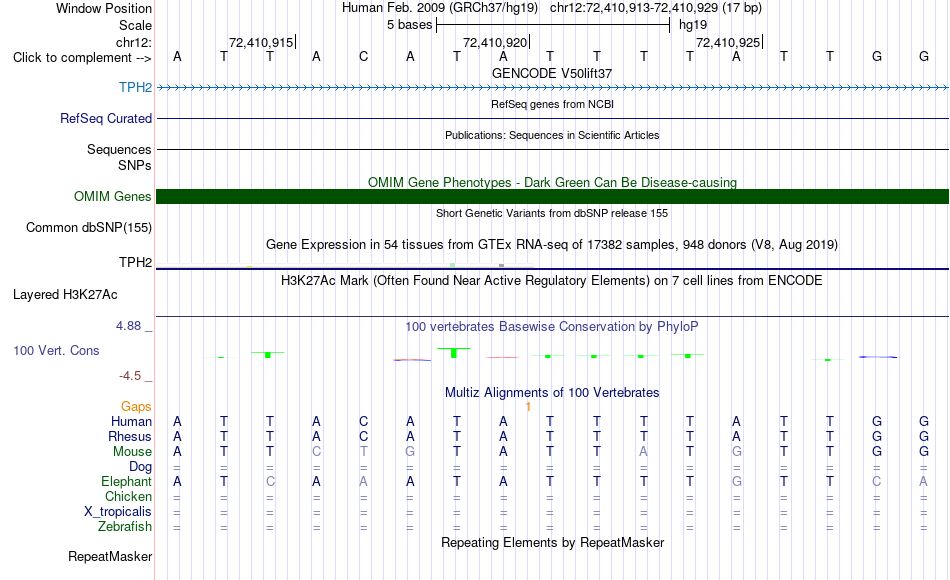Screen dimensions: 950x580
Task: Click 'Multiz Alignments of 100 Vertebrates' title
Action: pyautogui.click(x=552, y=393)
